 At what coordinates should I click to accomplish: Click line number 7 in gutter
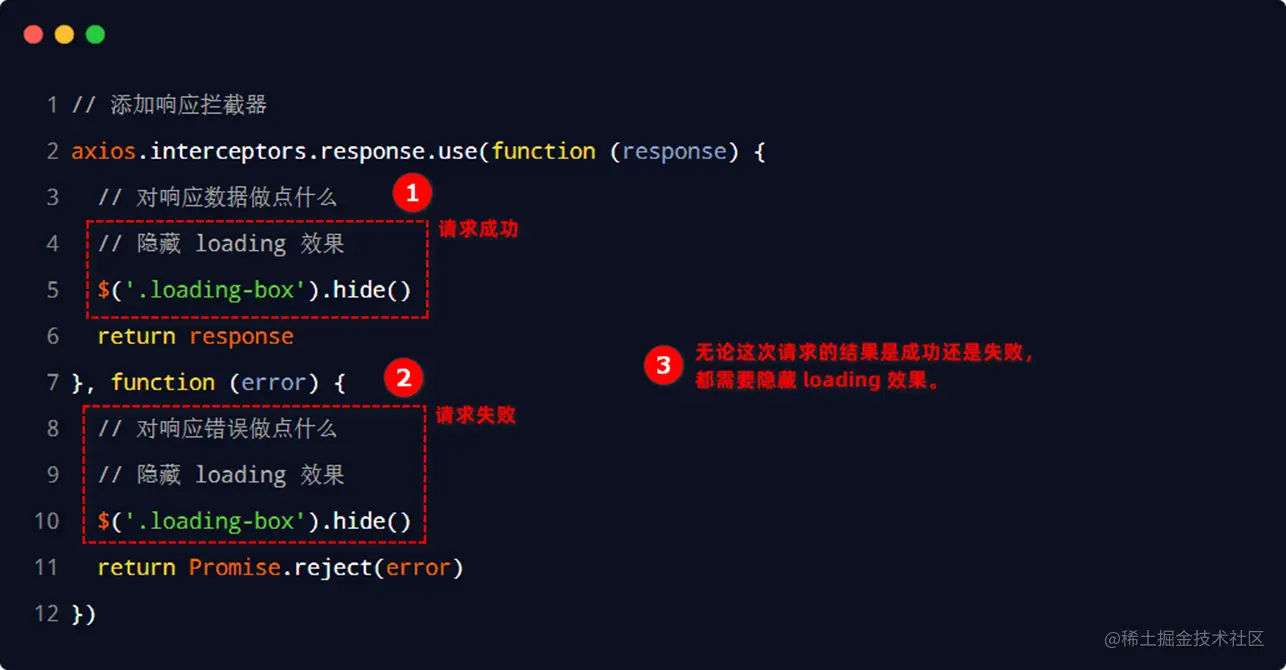52,382
